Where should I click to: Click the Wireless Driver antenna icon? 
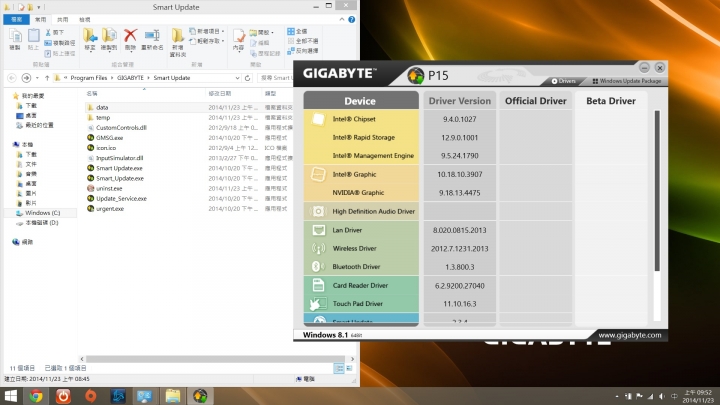[318, 248]
